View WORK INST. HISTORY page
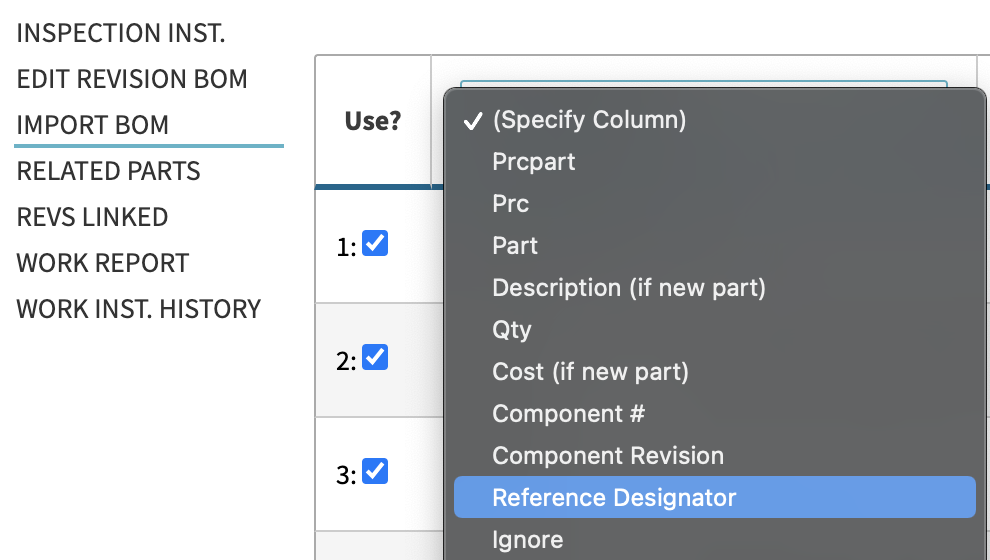990x560 pixels. (138, 309)
